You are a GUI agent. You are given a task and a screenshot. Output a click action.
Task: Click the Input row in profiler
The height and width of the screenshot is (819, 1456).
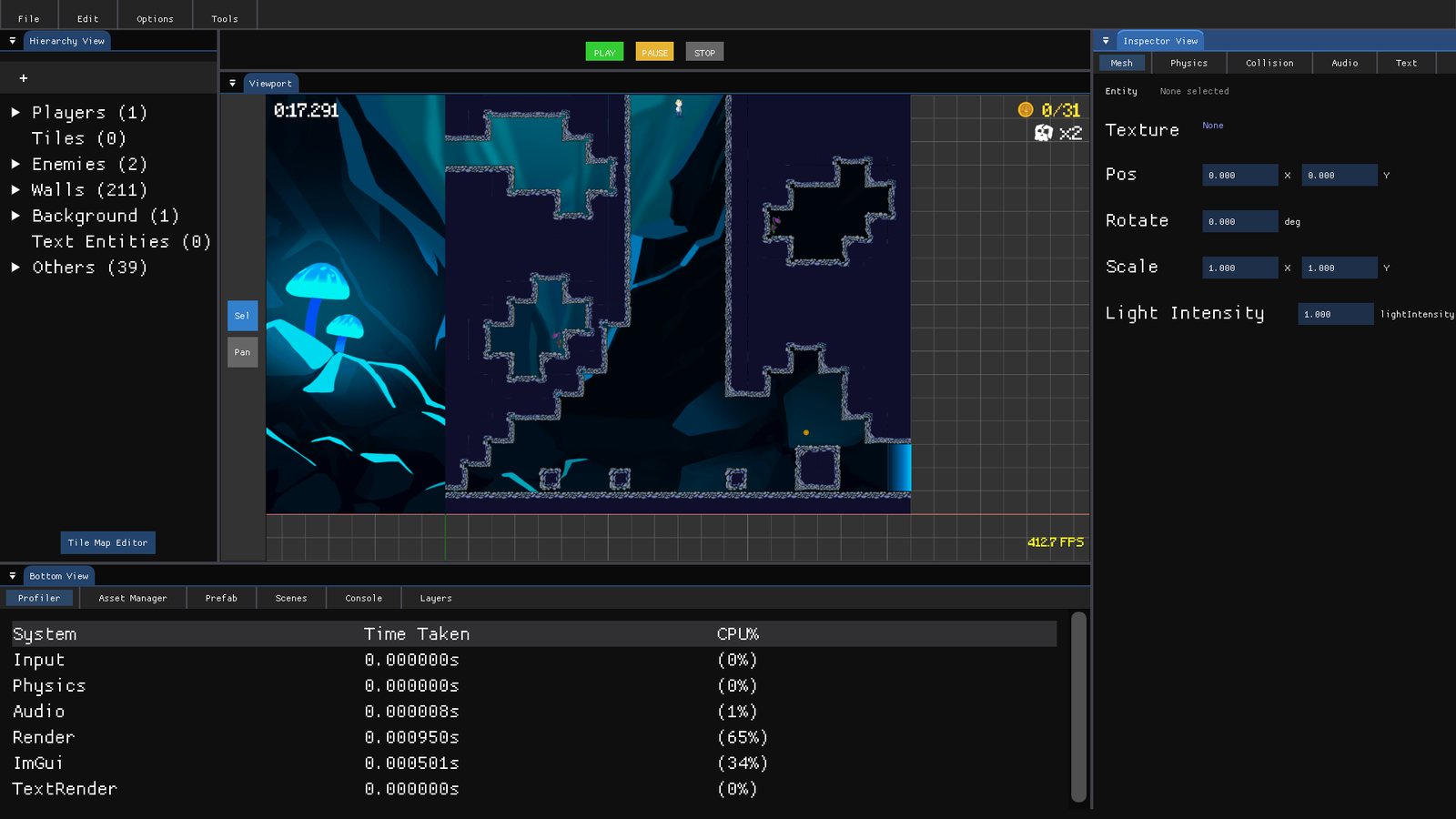(x=534, y=660)
